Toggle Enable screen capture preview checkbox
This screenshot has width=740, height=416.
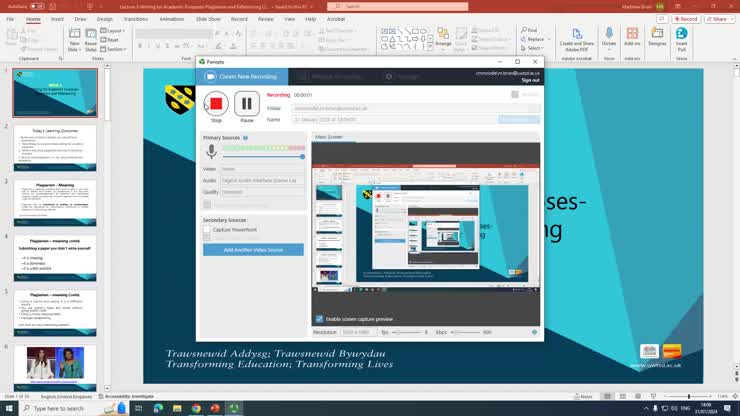tap(319, 319)
